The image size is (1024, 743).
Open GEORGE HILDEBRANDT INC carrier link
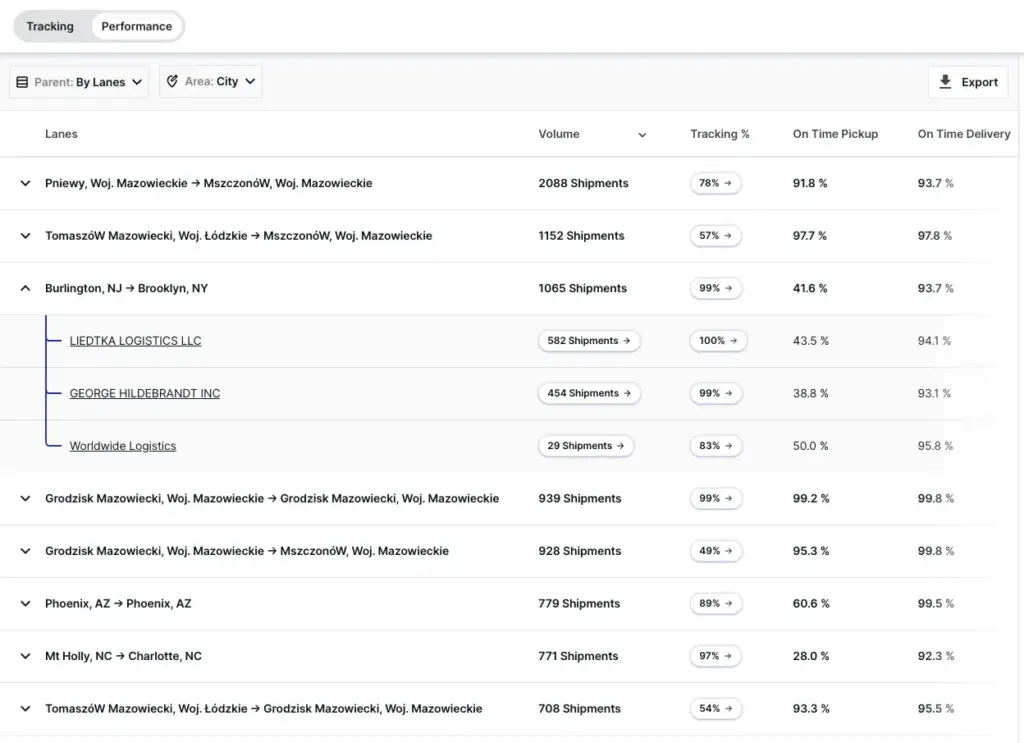coord(144,394)
